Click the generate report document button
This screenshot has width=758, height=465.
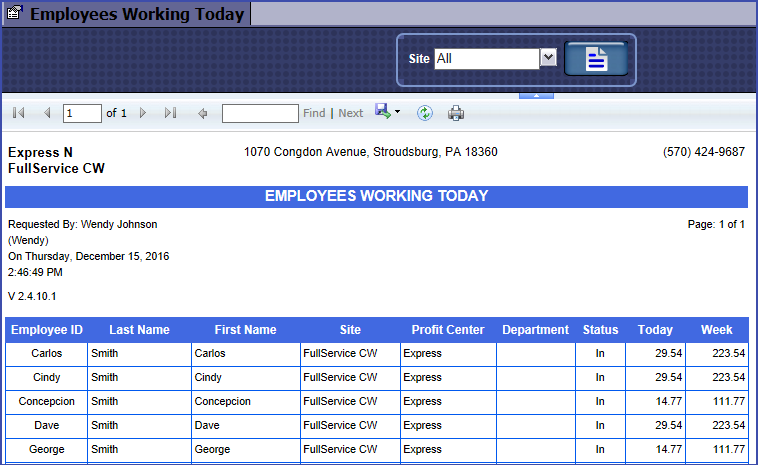click(x=596, y=59)
